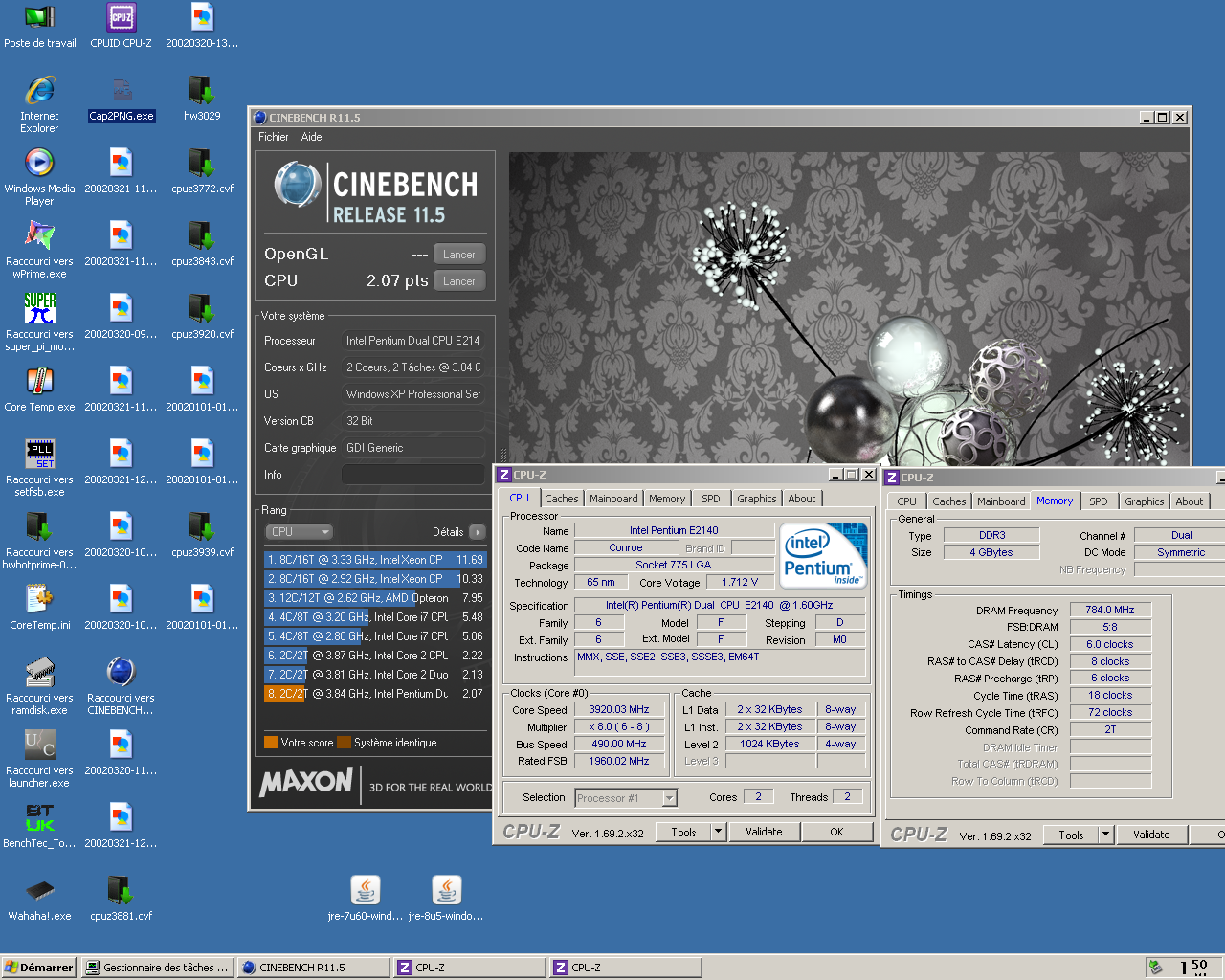Image resolution: width=1225 pixels, height=980 pixels.
Task: Switch to Mainboard tab in left CPU-Z
Action: 613,499
